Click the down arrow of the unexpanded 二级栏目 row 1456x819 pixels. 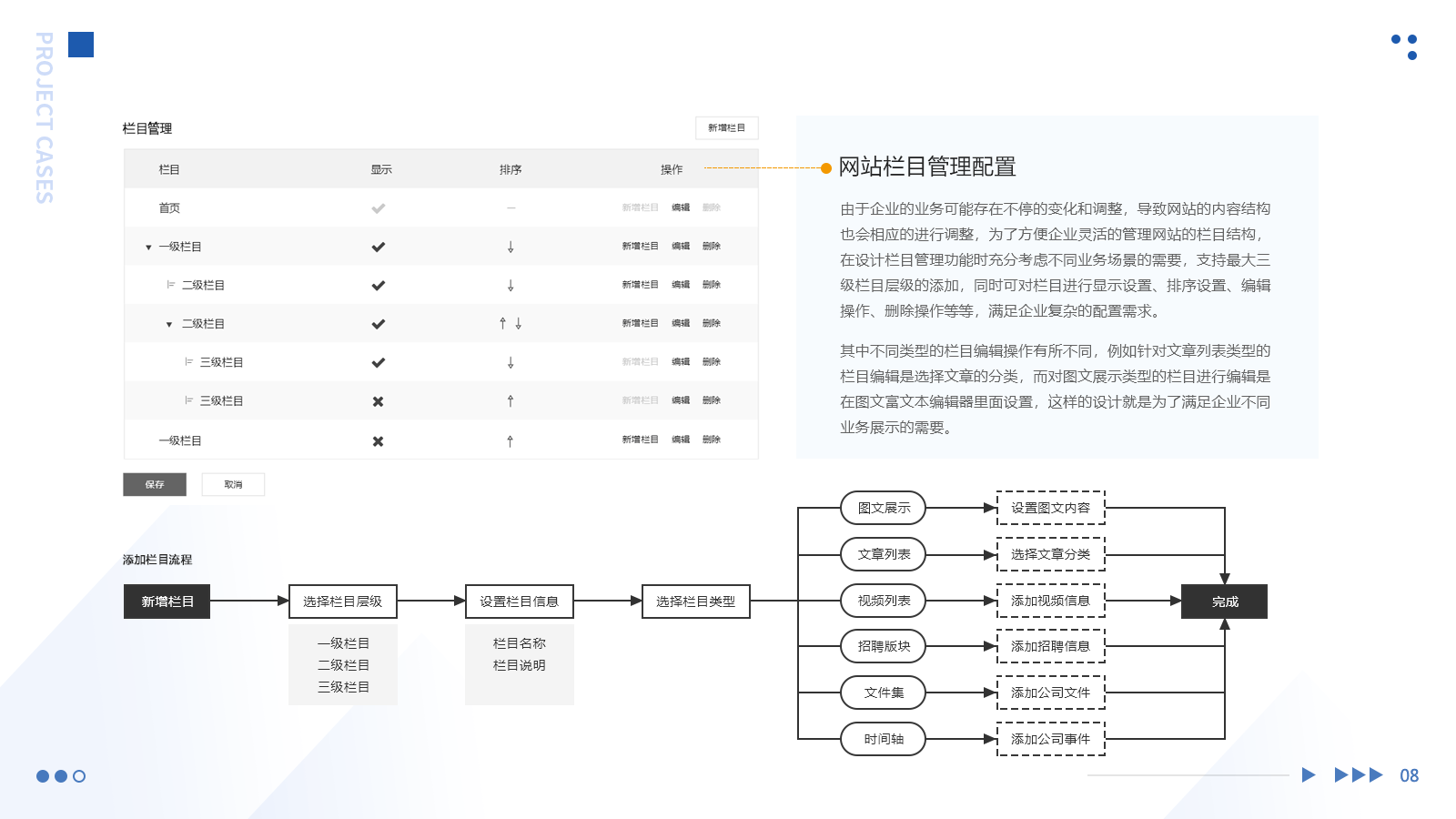point(511,285)
